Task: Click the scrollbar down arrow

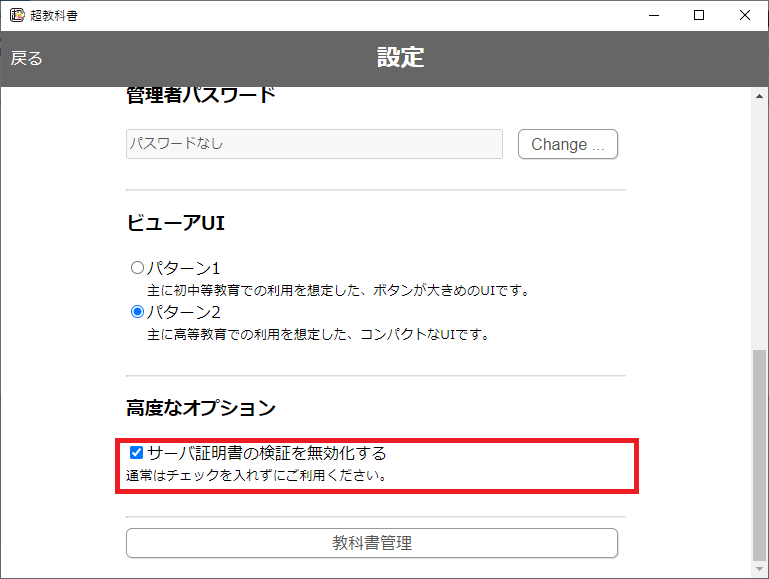Action: pyautogui.click(x=759, y=569)
